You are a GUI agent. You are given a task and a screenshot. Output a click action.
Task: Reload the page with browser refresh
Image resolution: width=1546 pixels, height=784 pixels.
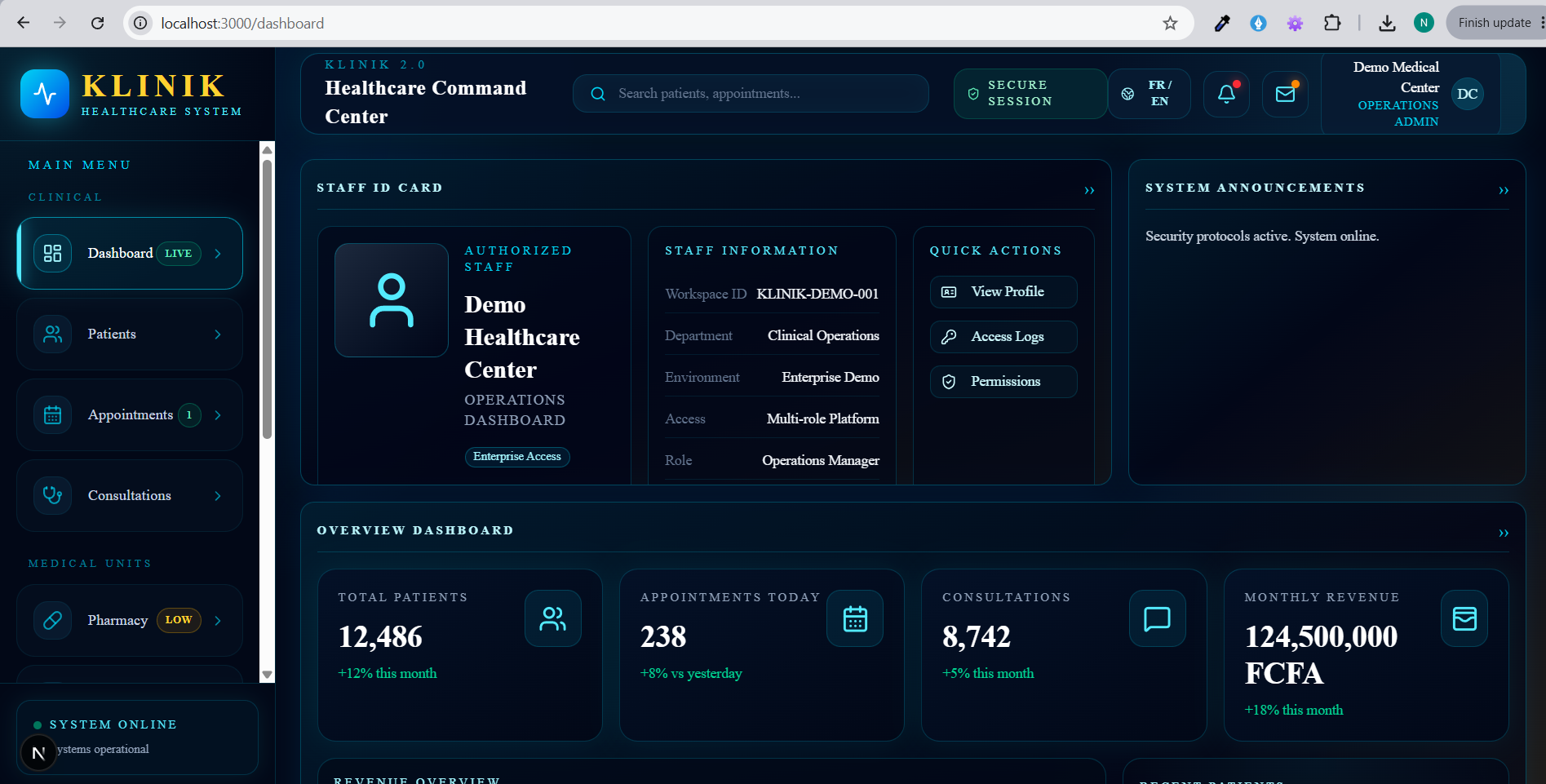[97, 23]
